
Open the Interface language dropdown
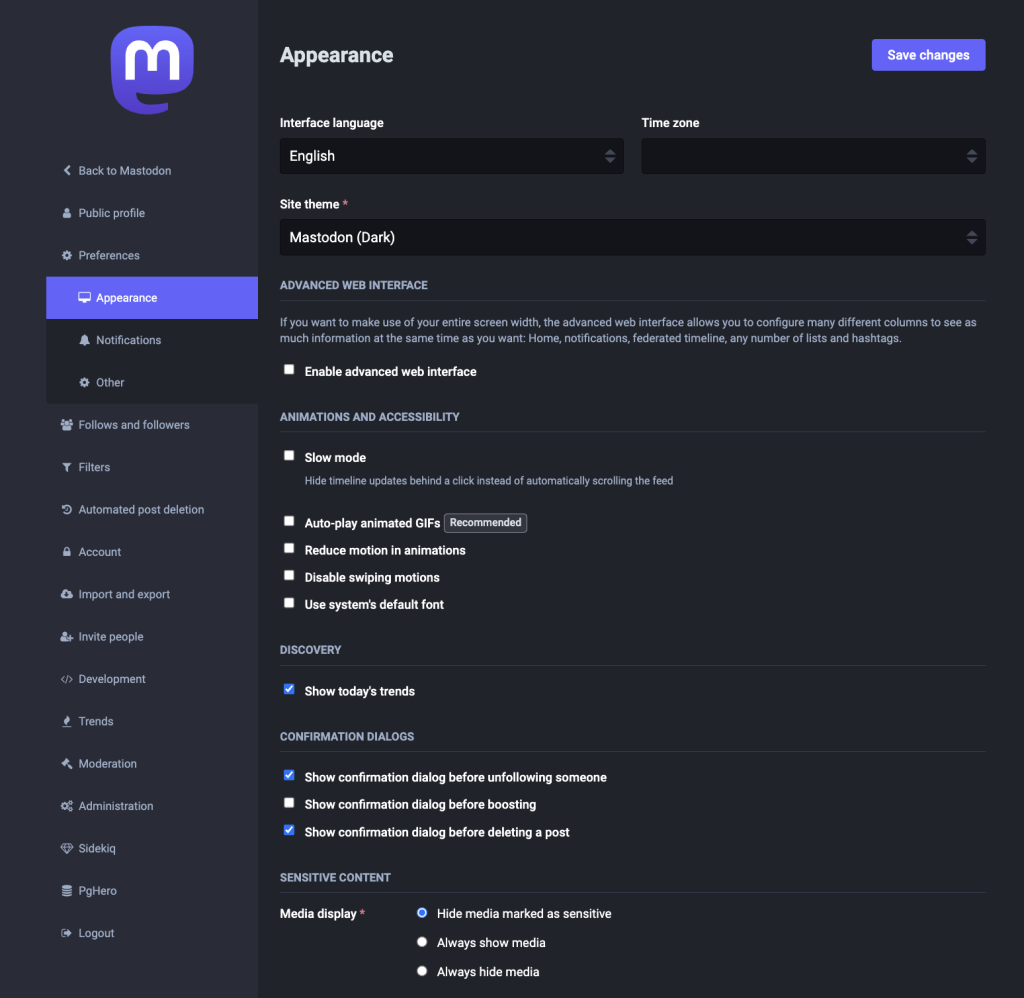(x=451, y=156)
